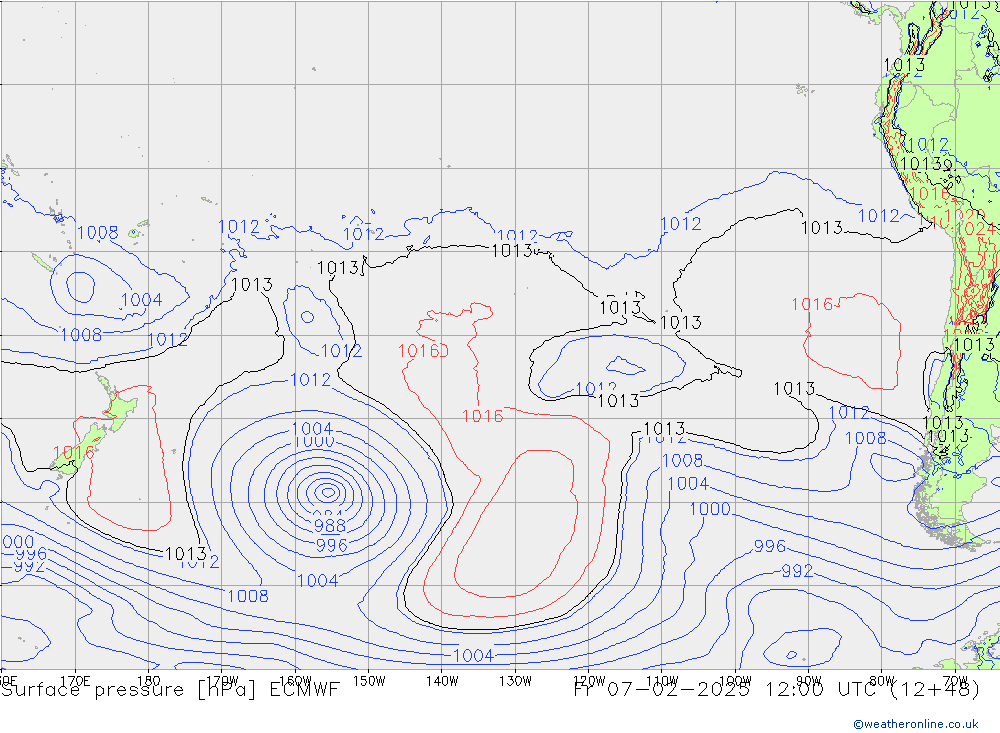Click the 1008 label above 170W
Image resolution: width=1000 pixels, height=733 pixels.
point(247,596)
